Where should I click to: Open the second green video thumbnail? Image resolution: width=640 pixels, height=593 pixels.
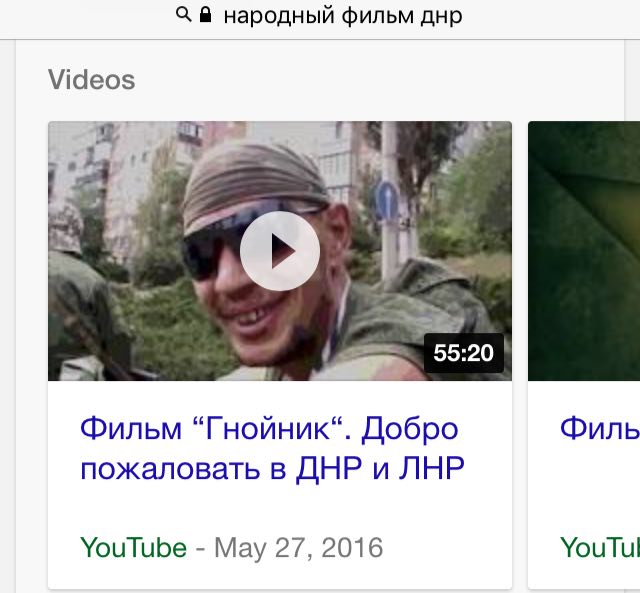point(584,251)
